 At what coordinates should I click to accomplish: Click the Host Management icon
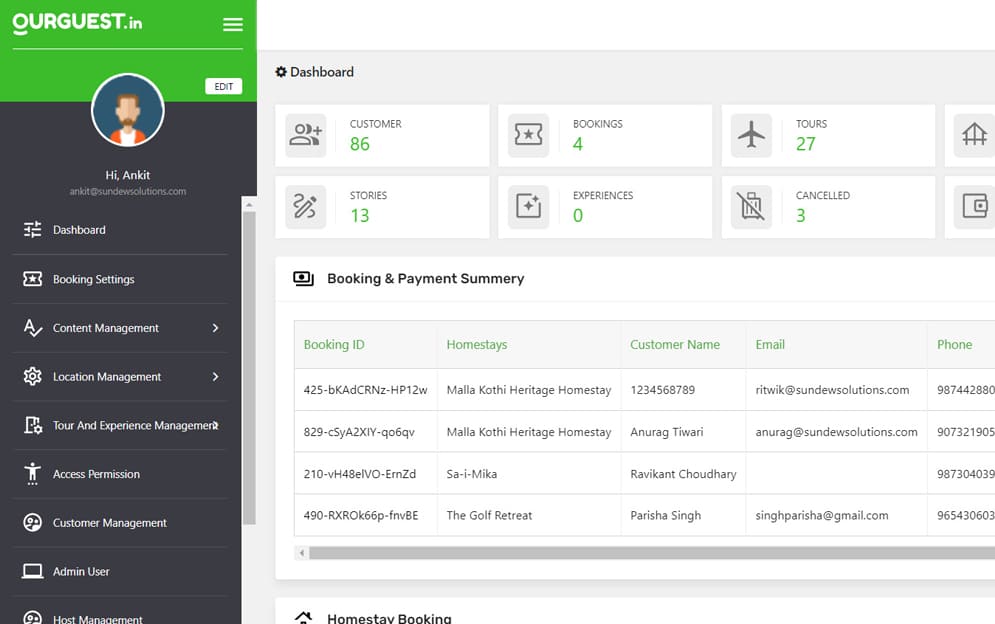click(32, 617)
